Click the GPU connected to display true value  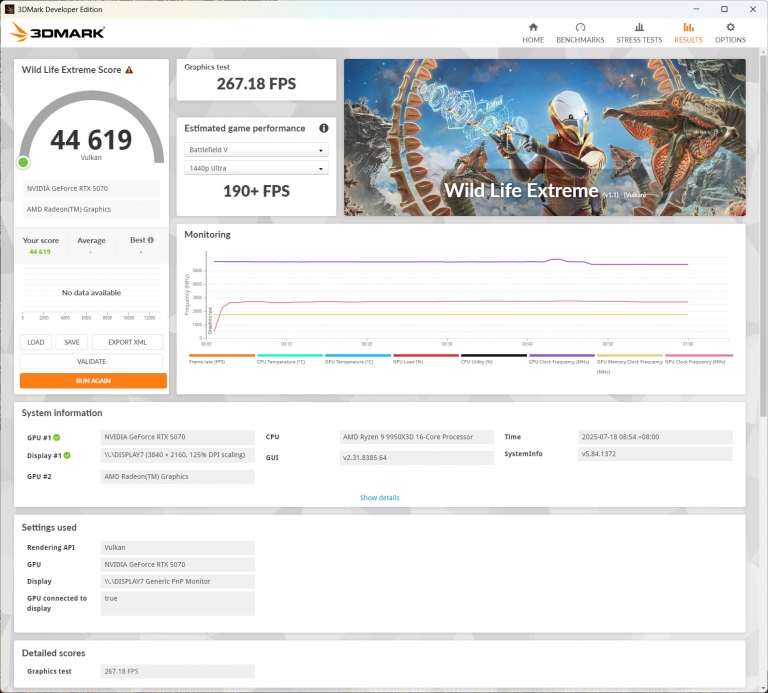point(178,603)
